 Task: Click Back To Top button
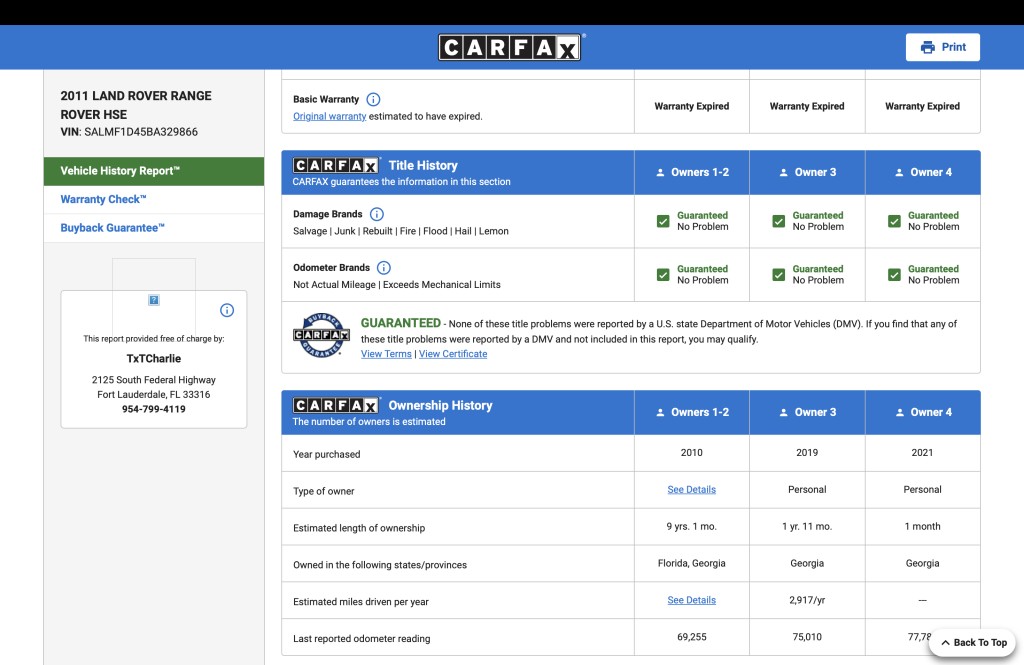pyautogui.click(x=972, y=643)
